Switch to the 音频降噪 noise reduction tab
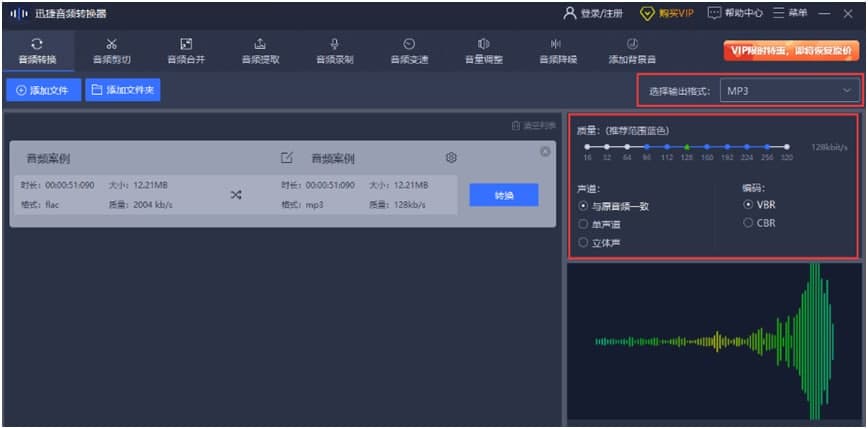The width and height of the screenshot is (868, 429). coord(558,51)
